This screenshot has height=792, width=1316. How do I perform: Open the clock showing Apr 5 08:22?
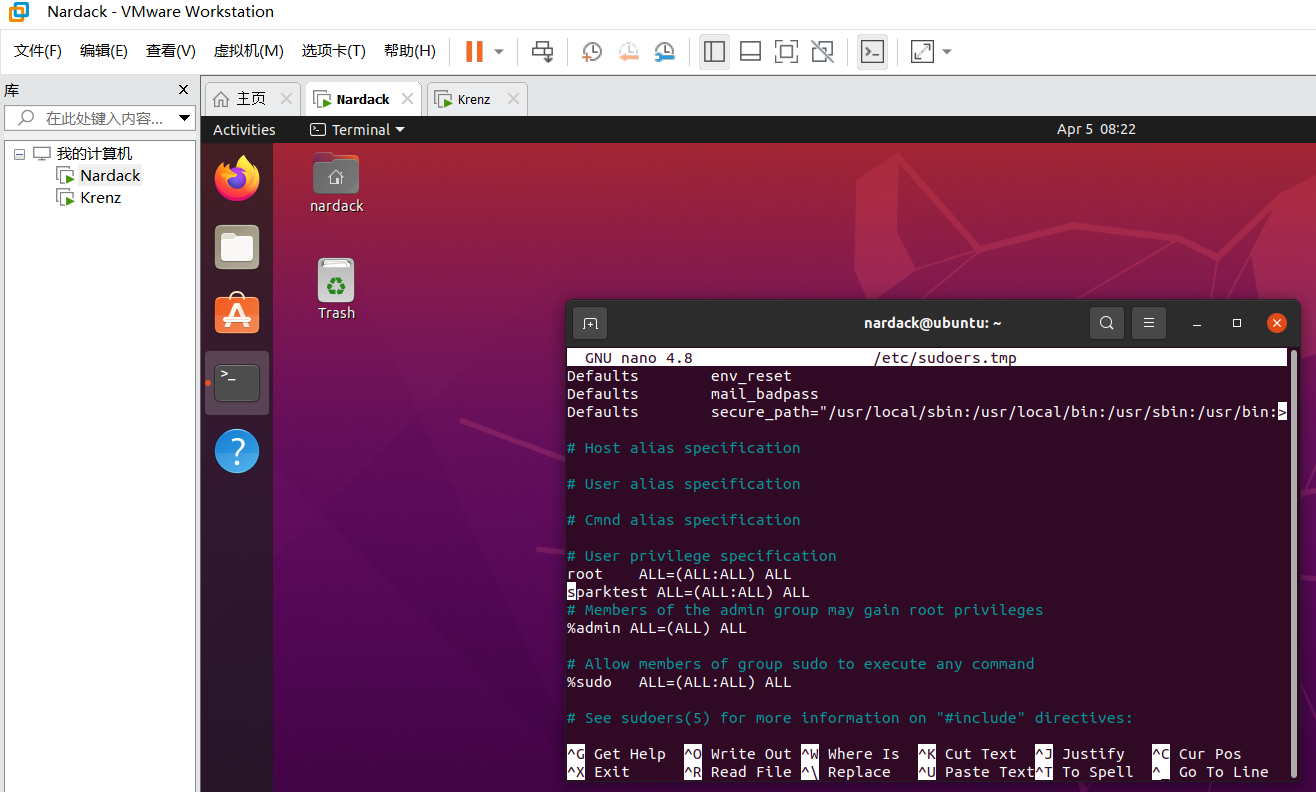pyautogui.click(x=1096, y=129)
